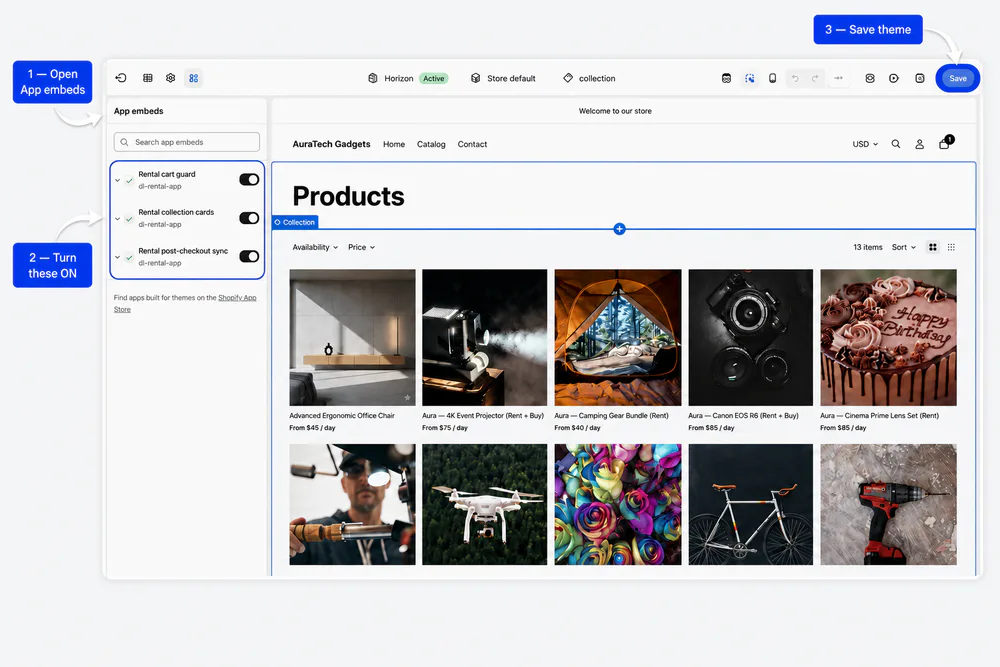This screenshot has height=667, width=1000.
Task: Open the Price filter dropdown
Action: (362, 247)
